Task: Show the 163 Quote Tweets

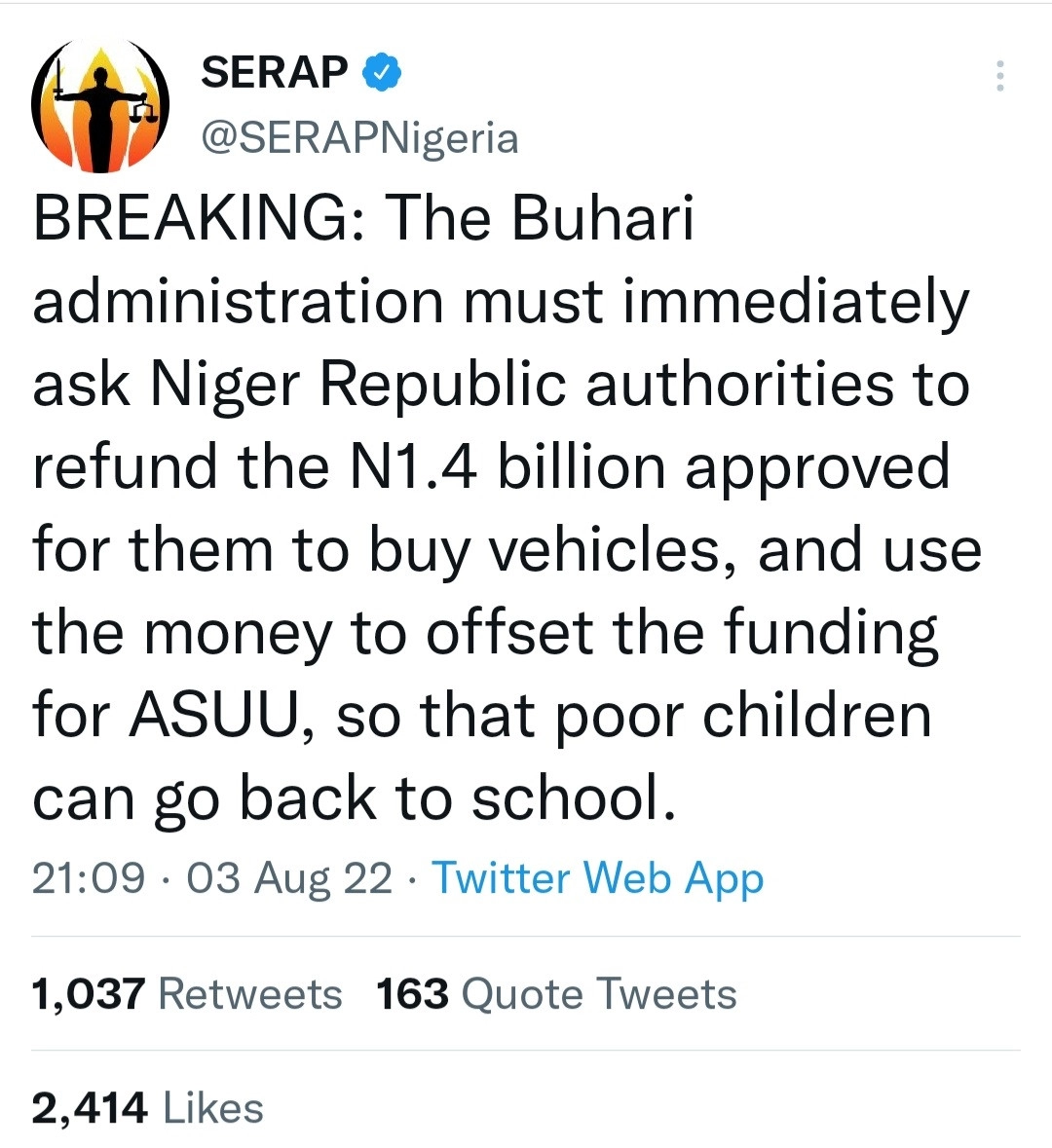Action: tap(556, 994)
